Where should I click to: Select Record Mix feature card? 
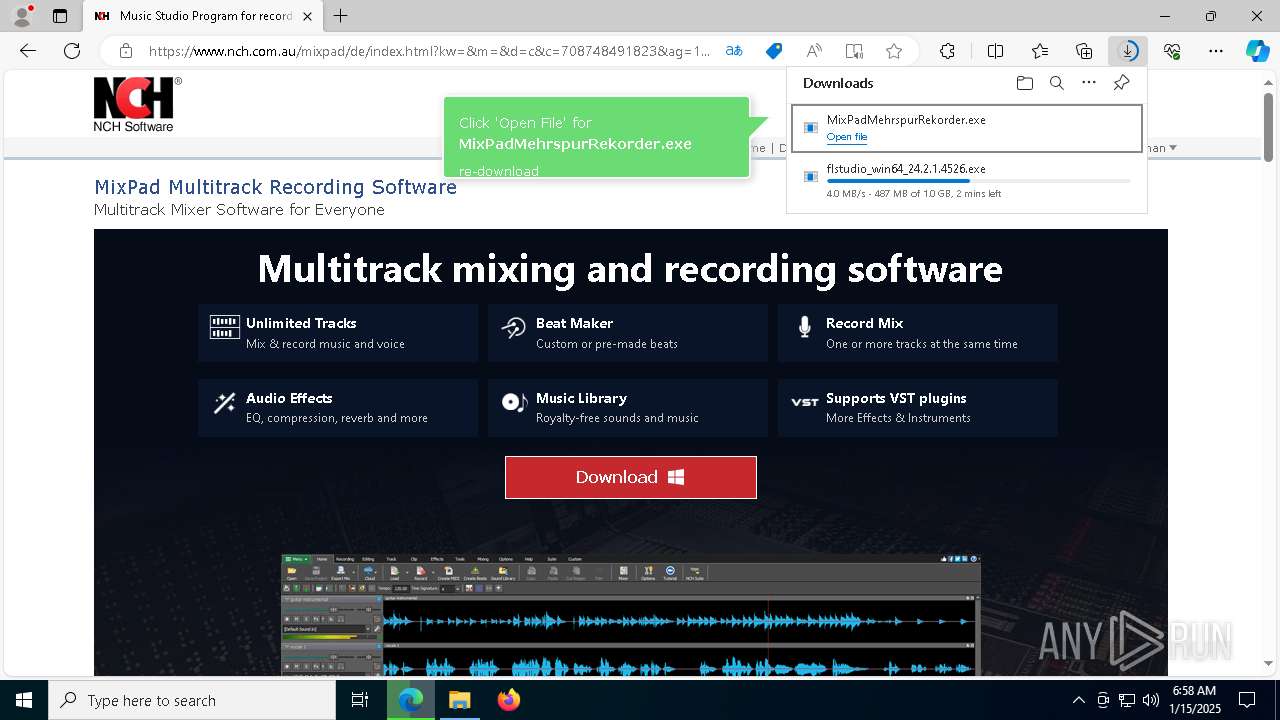[918, 333]
